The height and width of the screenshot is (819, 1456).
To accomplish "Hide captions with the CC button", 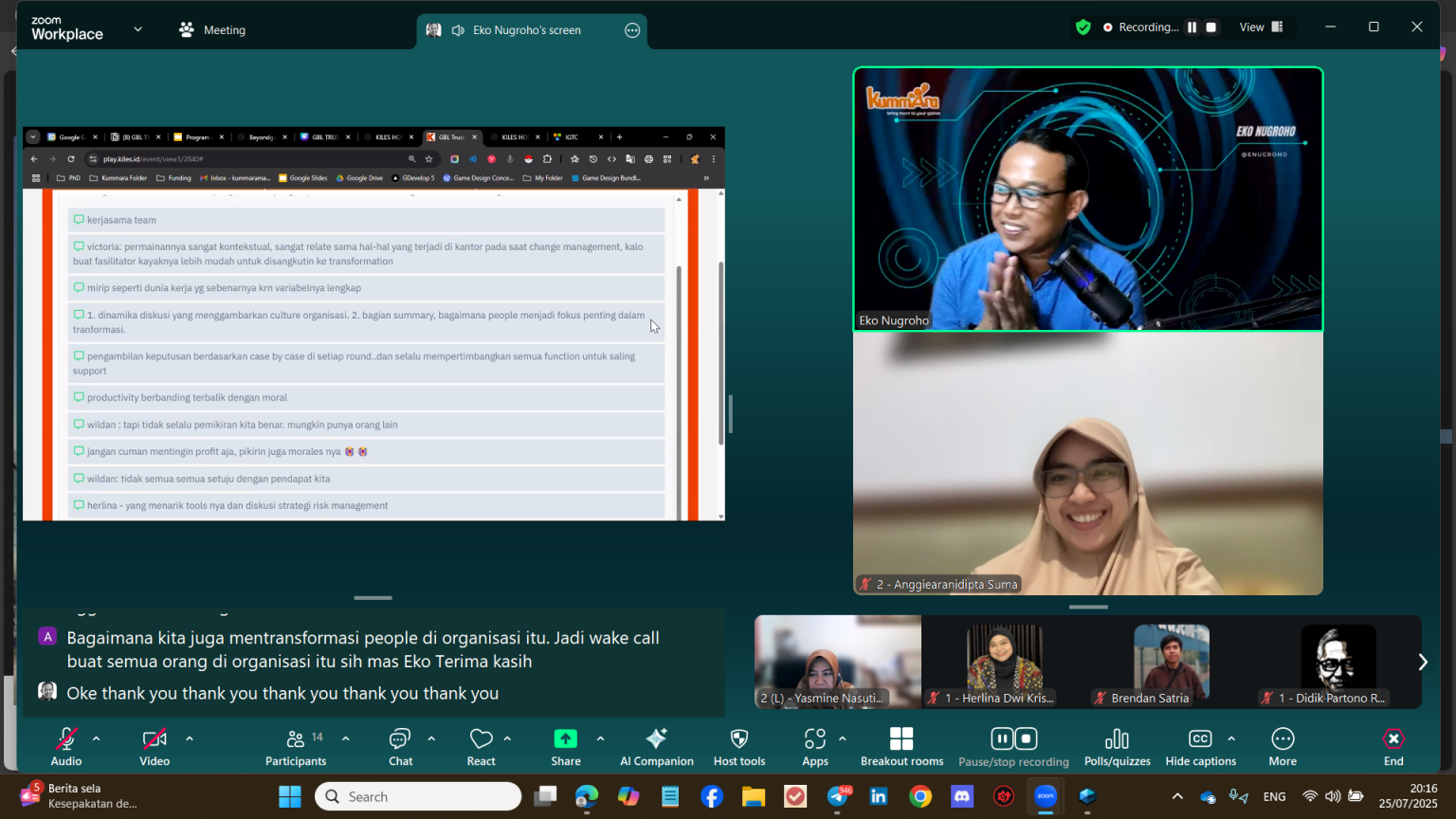I will 1200,746.
